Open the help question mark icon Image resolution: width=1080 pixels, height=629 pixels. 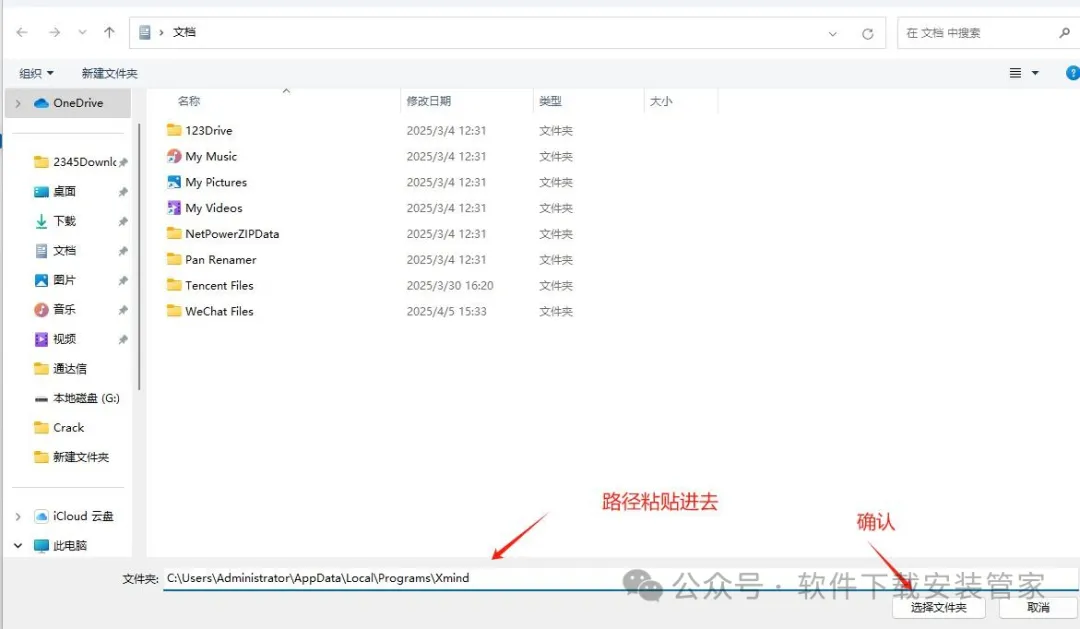coord(1072,73)
